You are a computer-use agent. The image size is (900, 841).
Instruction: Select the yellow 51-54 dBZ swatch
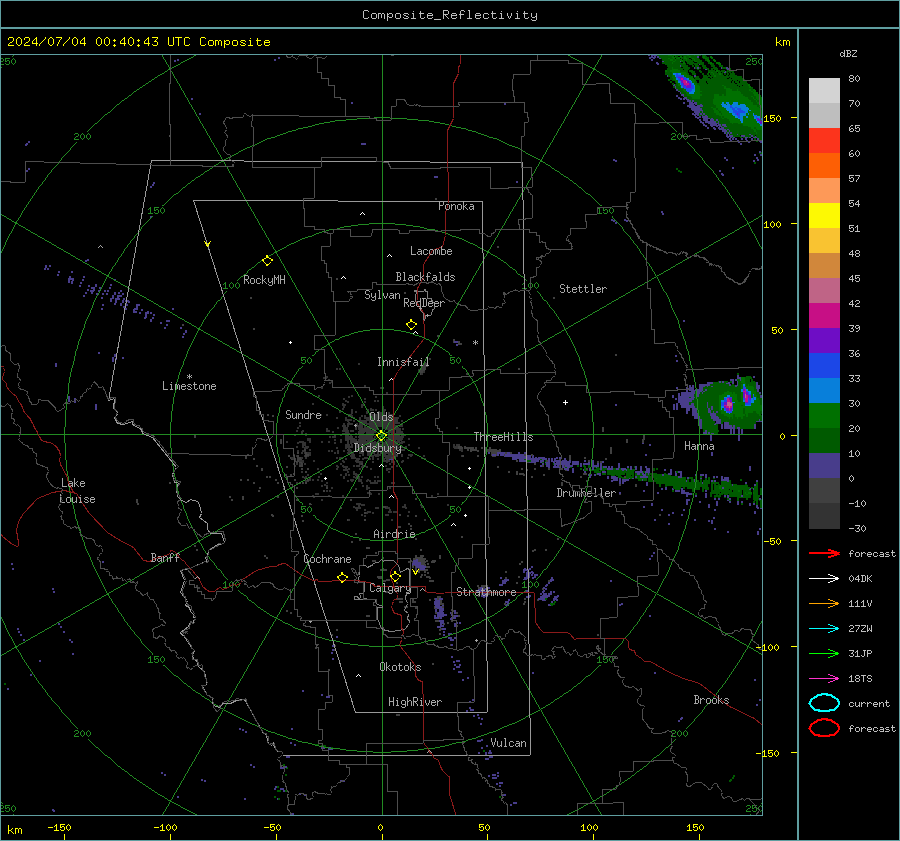[x=824, y=215]
